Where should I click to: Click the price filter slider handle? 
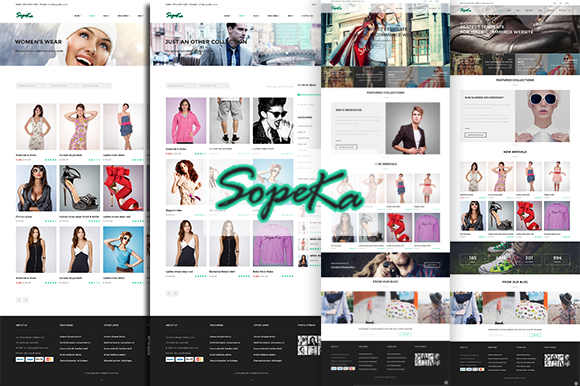point(299,95)
